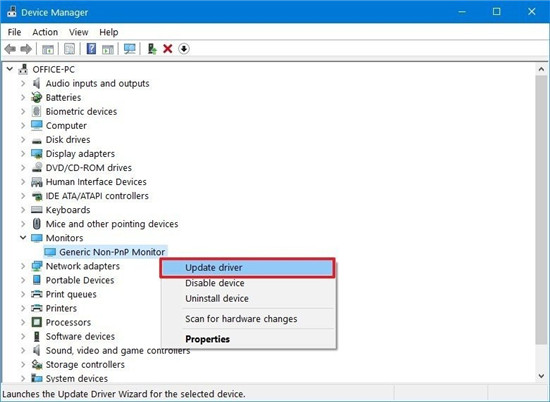The image size is (550, 402).
Task: Expand the Display adapters category
Action: tap(23, 153)
